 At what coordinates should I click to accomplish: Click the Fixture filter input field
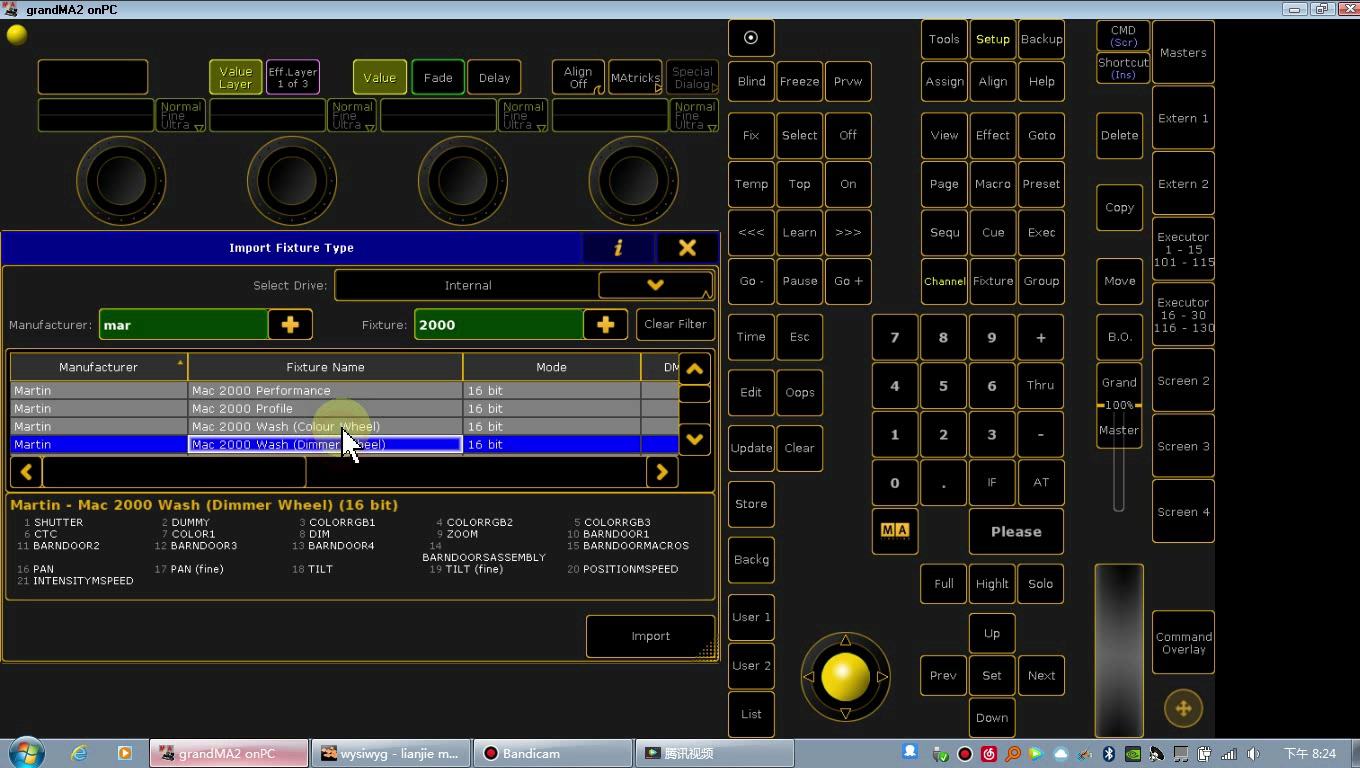(x=498, y=325)
